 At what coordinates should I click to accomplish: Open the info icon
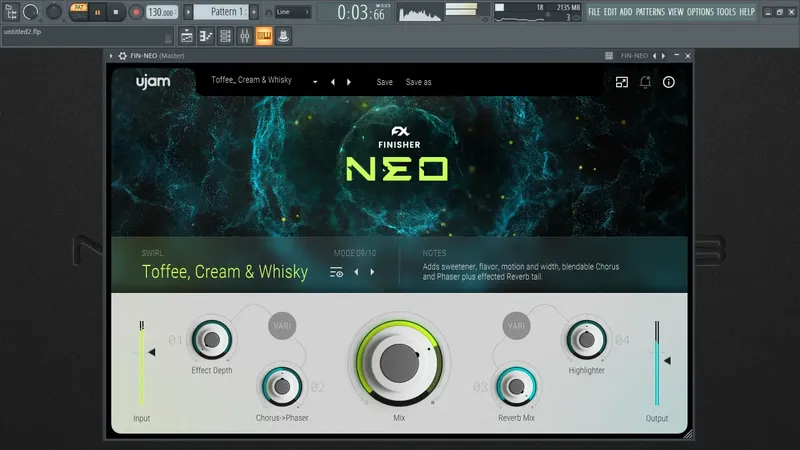(x=668, y=82)
